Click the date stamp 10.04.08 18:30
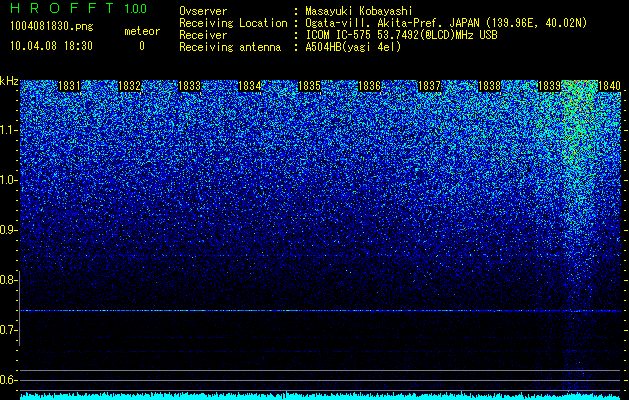 (x=51, y=46)
